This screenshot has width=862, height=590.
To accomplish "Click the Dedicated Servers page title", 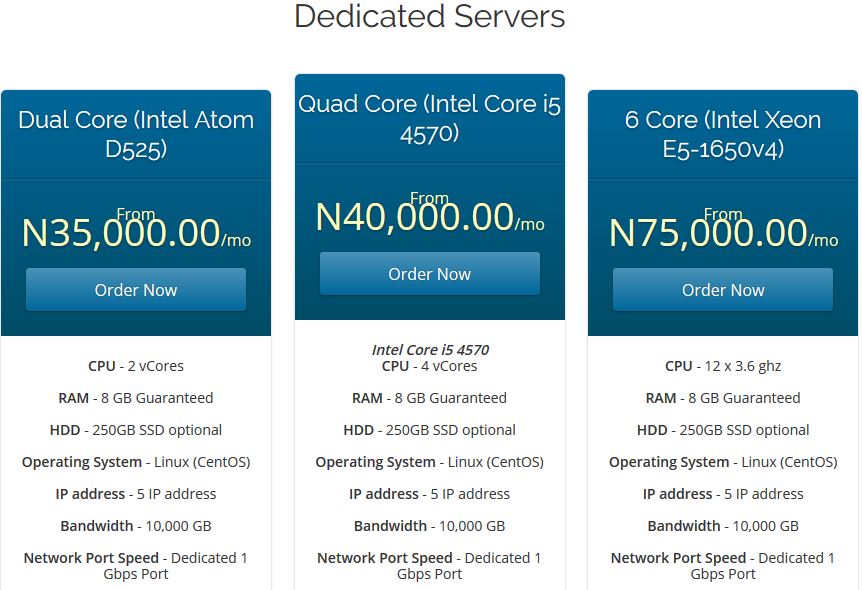I will (429, 16).
